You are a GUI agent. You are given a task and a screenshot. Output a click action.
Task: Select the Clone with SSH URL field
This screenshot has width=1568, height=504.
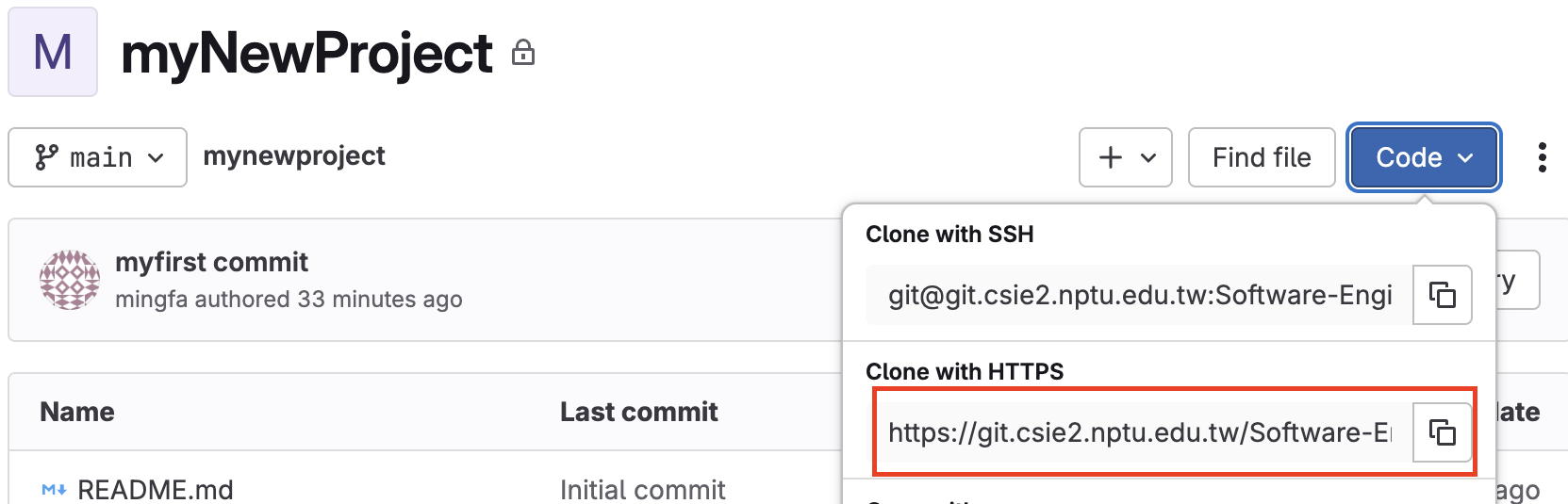click(x=1139, y=295)
